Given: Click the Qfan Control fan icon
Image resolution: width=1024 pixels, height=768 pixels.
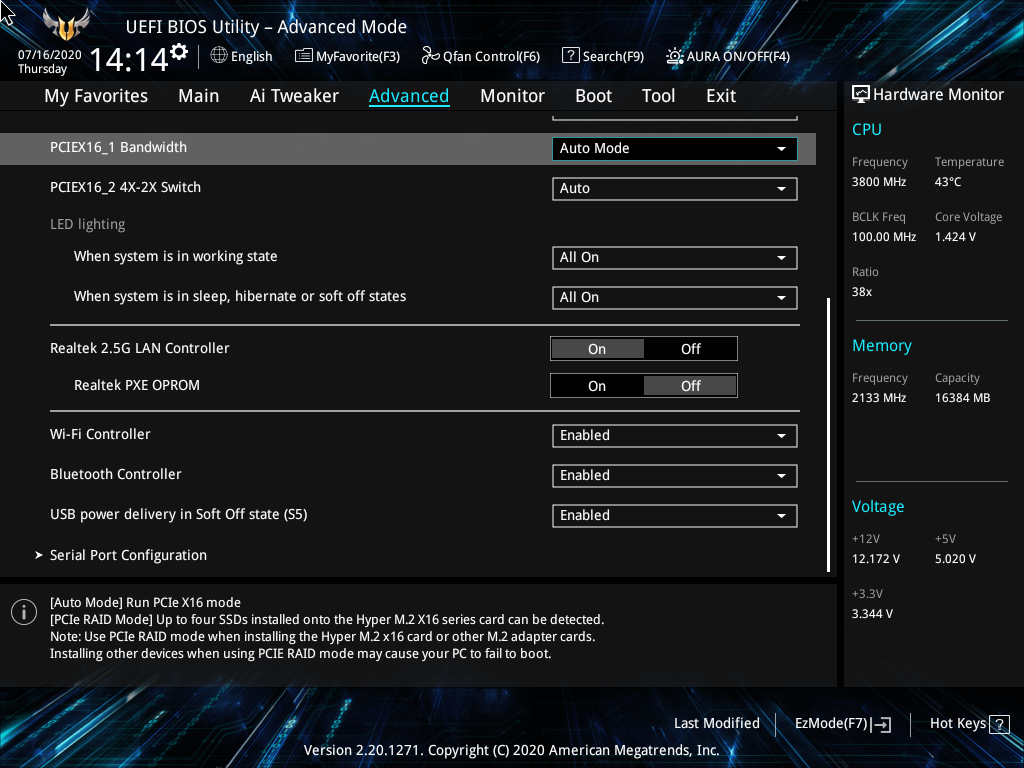Looking at the screenshot, I should click(x=430, y=56).
